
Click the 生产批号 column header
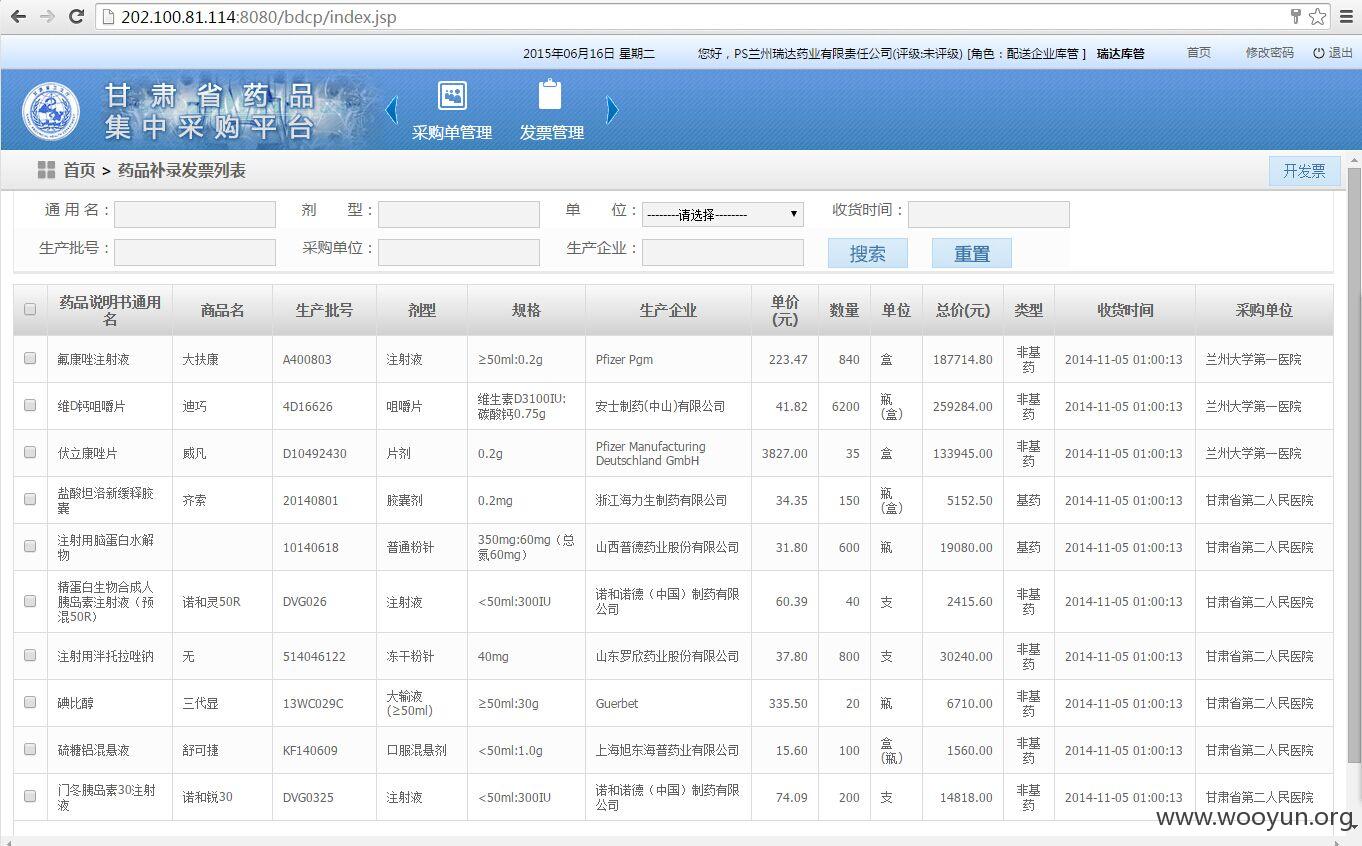[324, 310]
